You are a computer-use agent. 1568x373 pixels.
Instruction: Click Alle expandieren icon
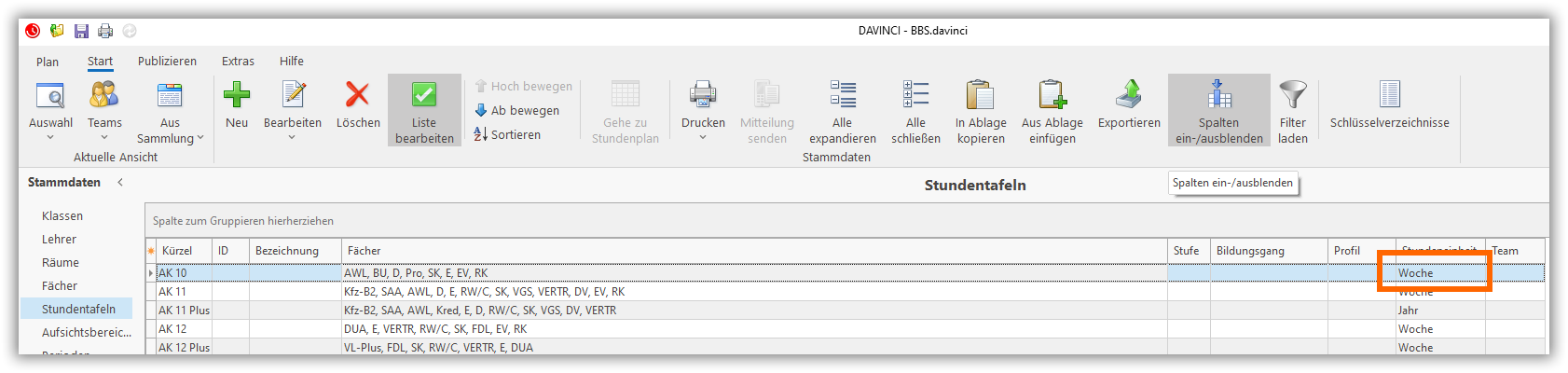pyautogui.click(x=843, y=95)
